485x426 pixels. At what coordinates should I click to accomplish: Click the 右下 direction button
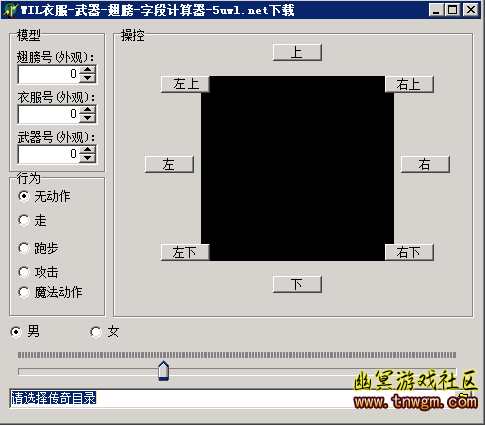[x=409, y=252]
